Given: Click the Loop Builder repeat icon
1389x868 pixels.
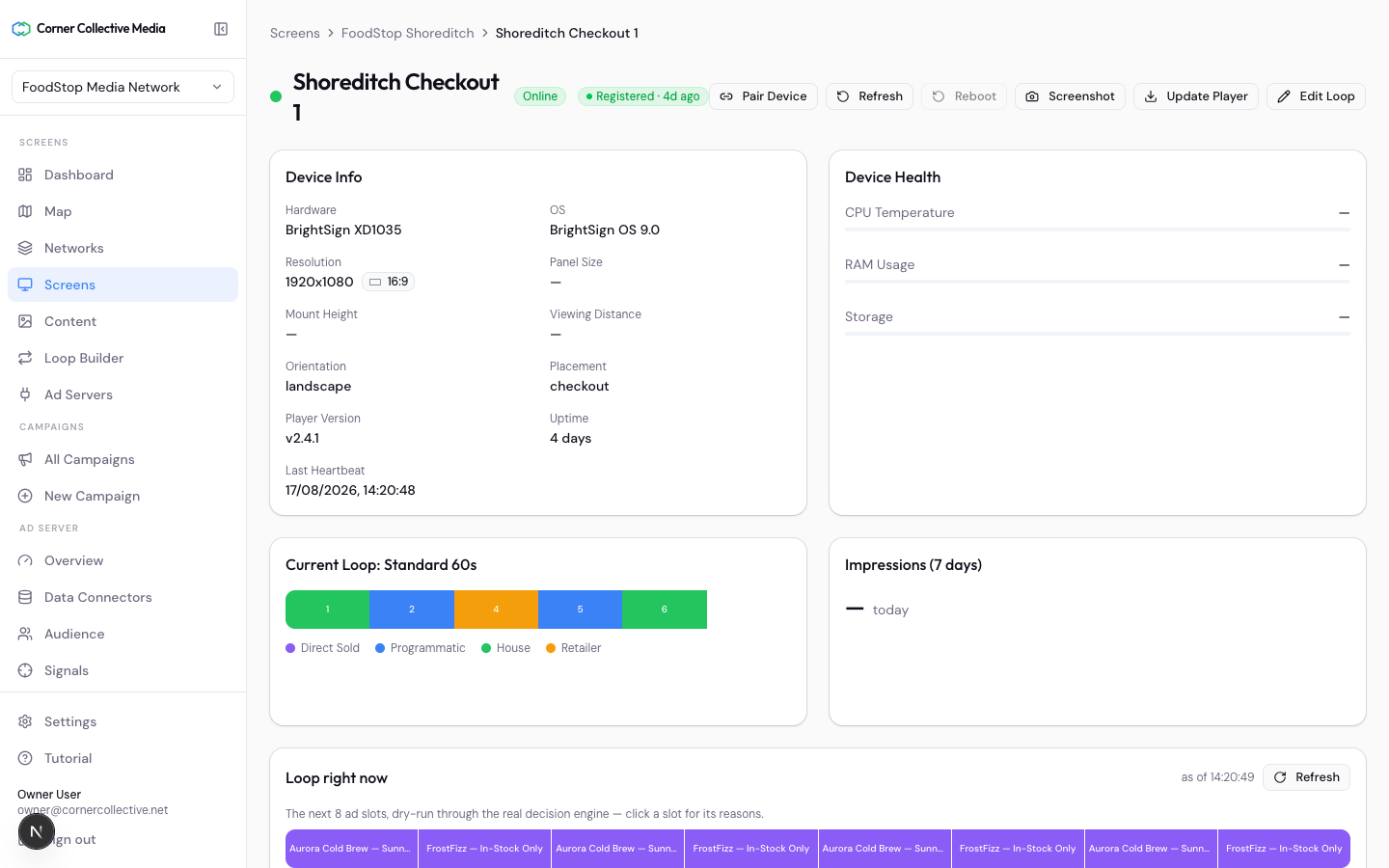Looking at the screenshot, I should coord(25,358).
